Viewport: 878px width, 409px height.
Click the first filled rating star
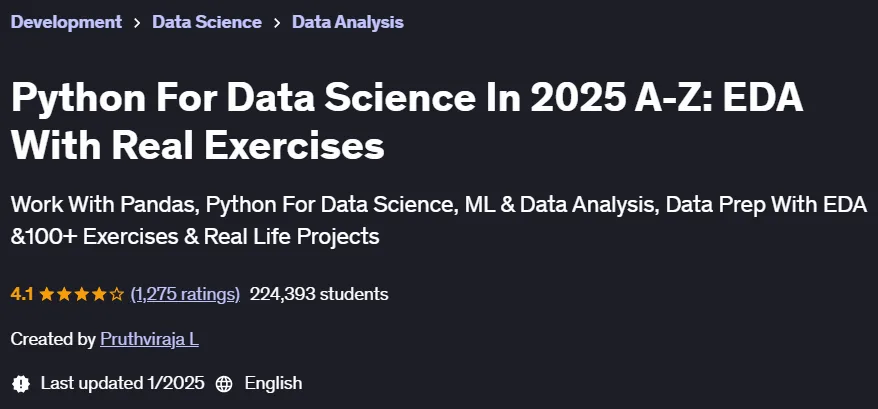coord(46,294)
